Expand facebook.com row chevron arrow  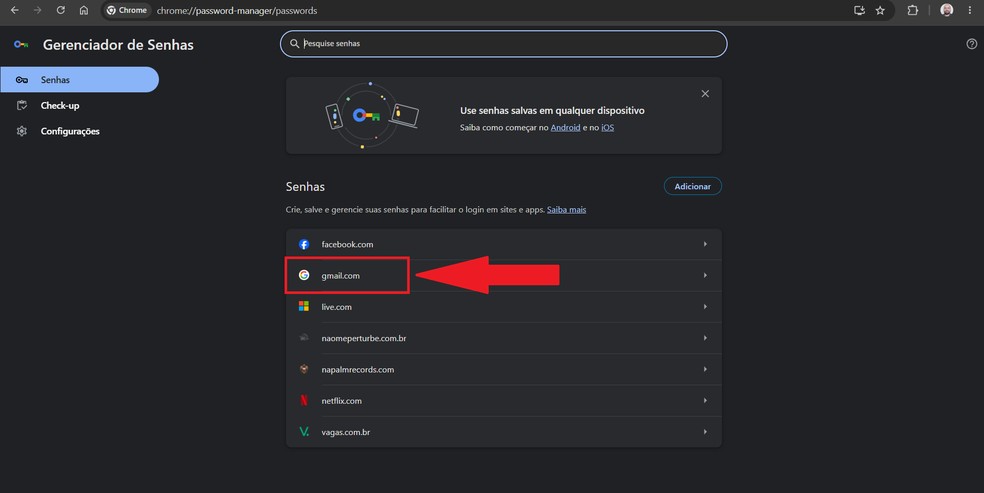click(705, 244)
